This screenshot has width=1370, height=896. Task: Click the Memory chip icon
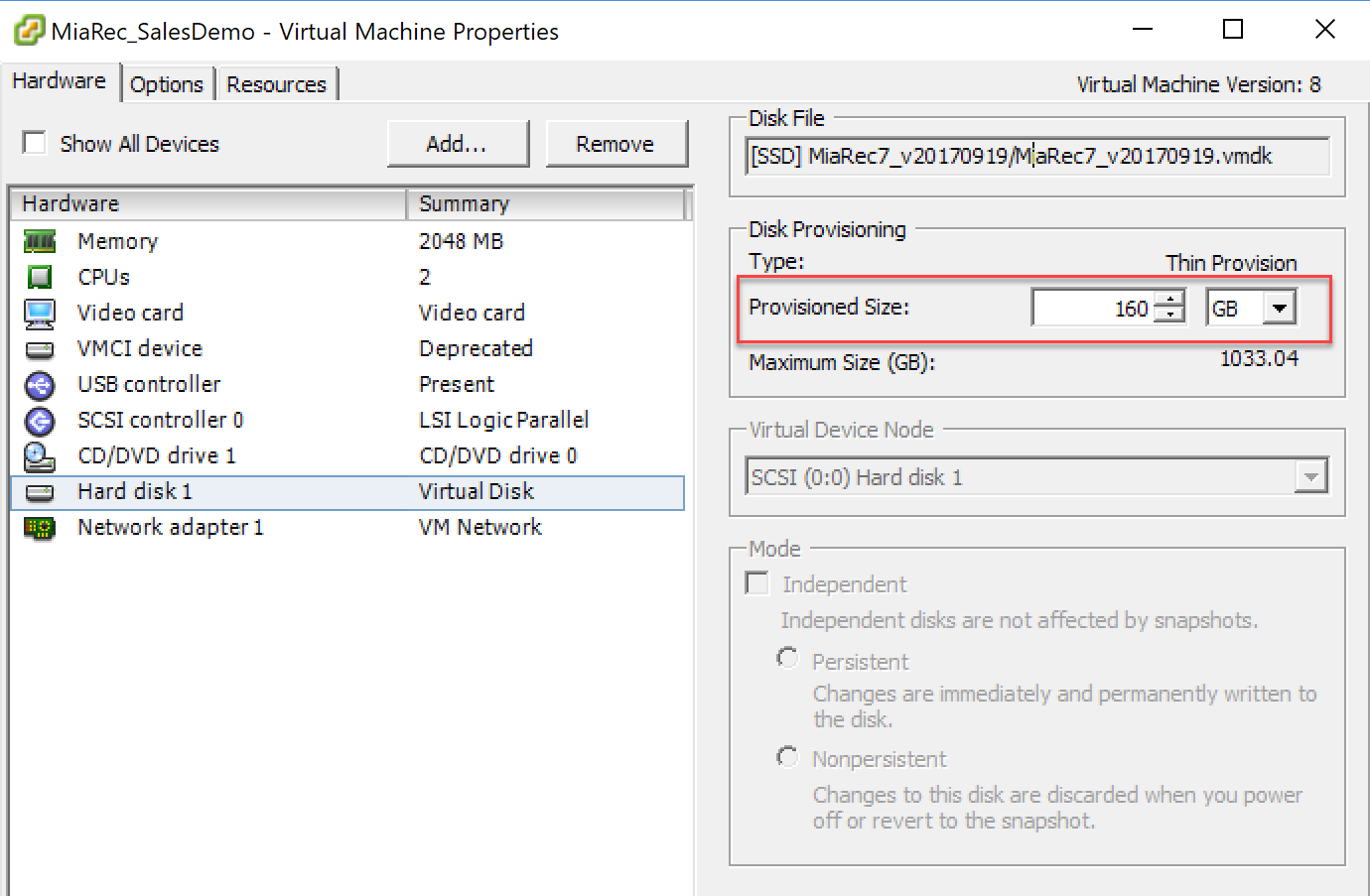[x=40, y=241]
